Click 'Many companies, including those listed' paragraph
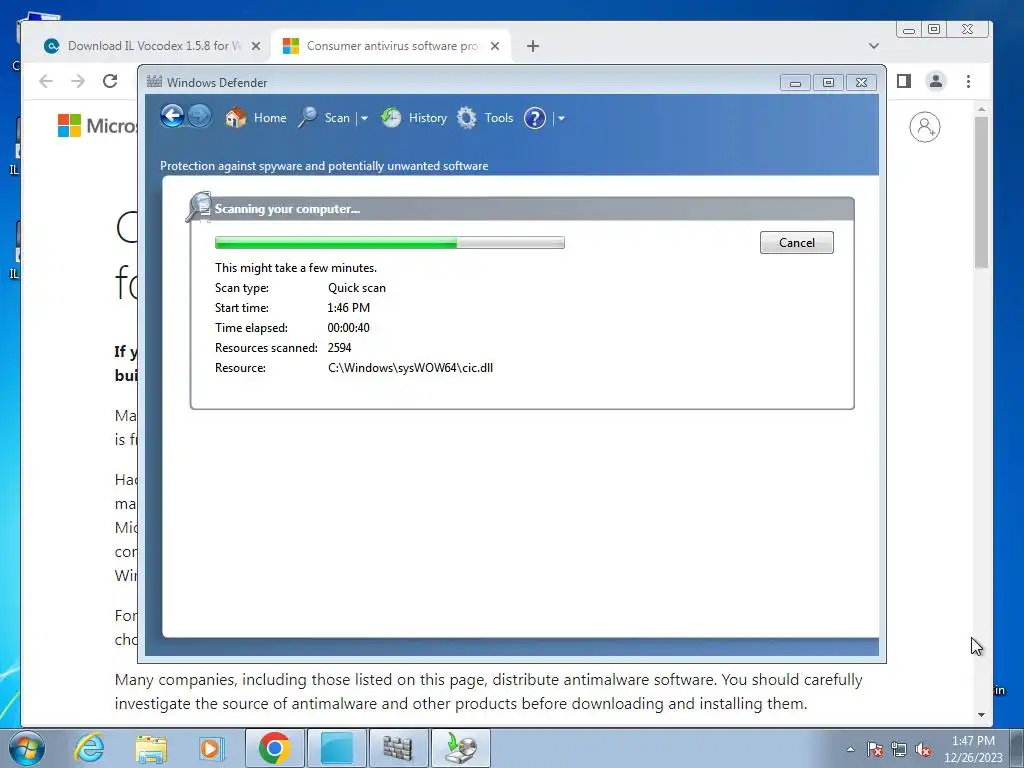 pyautogui.click(x=488, y=692)
